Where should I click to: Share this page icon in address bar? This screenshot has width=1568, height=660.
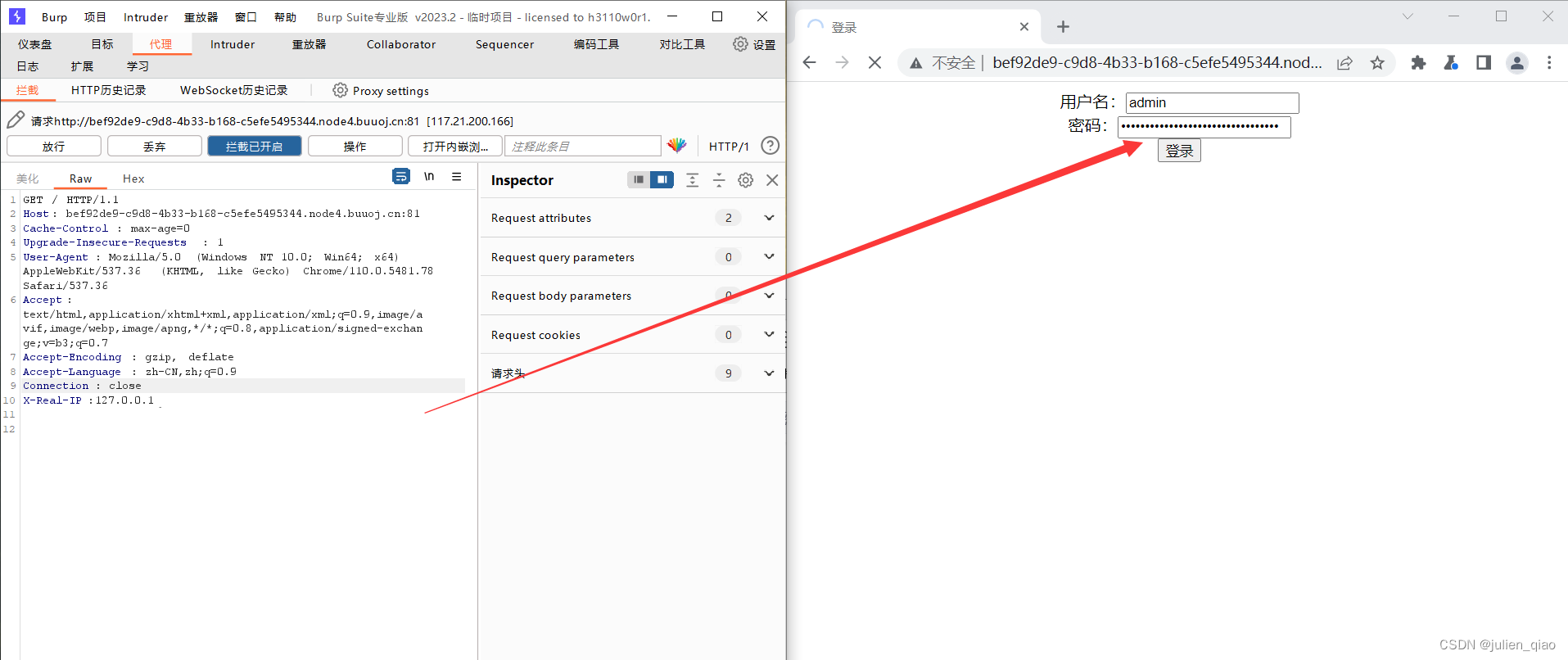1344,63
